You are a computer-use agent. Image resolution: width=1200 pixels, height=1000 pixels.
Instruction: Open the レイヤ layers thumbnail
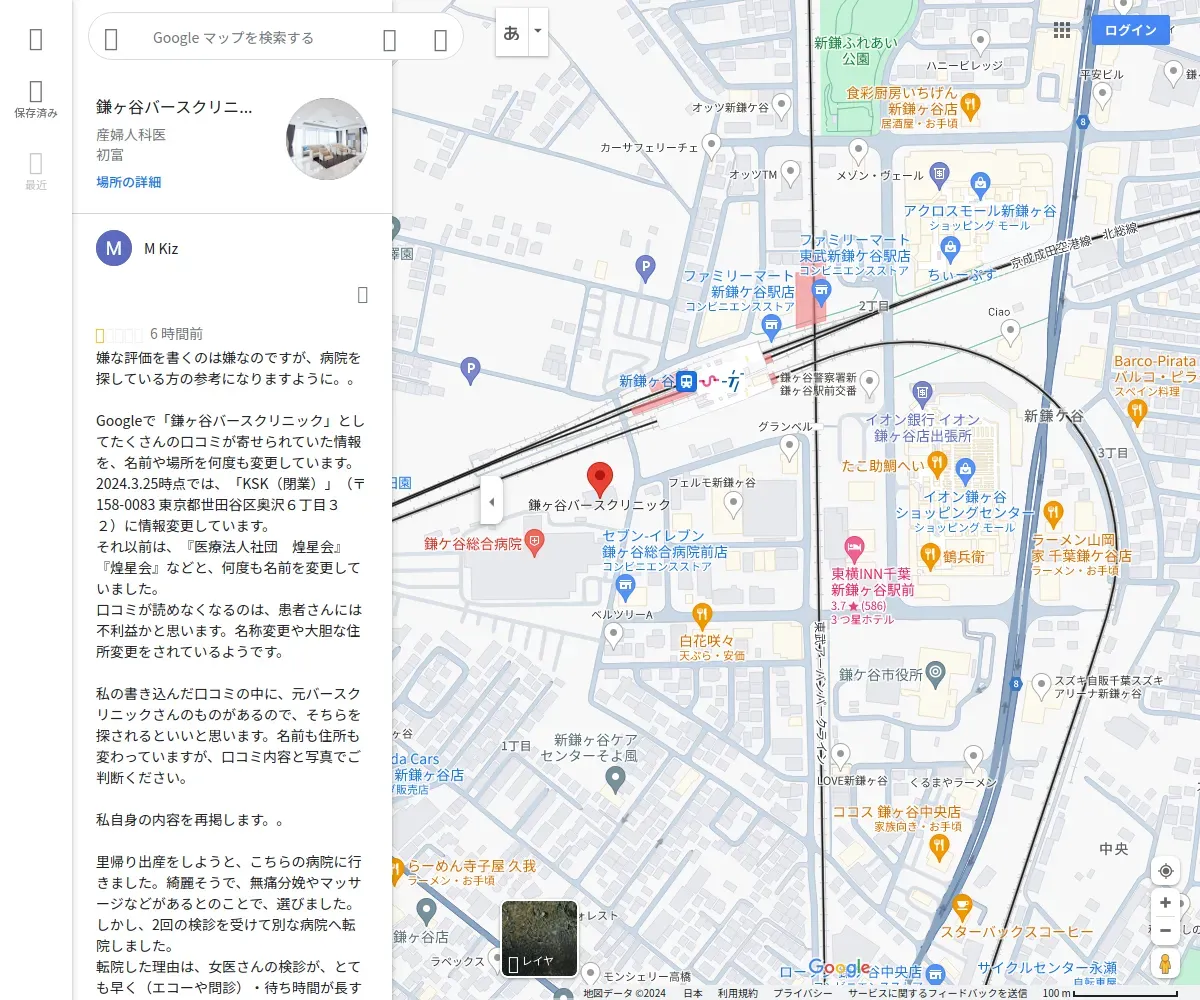tap(539, 939)
